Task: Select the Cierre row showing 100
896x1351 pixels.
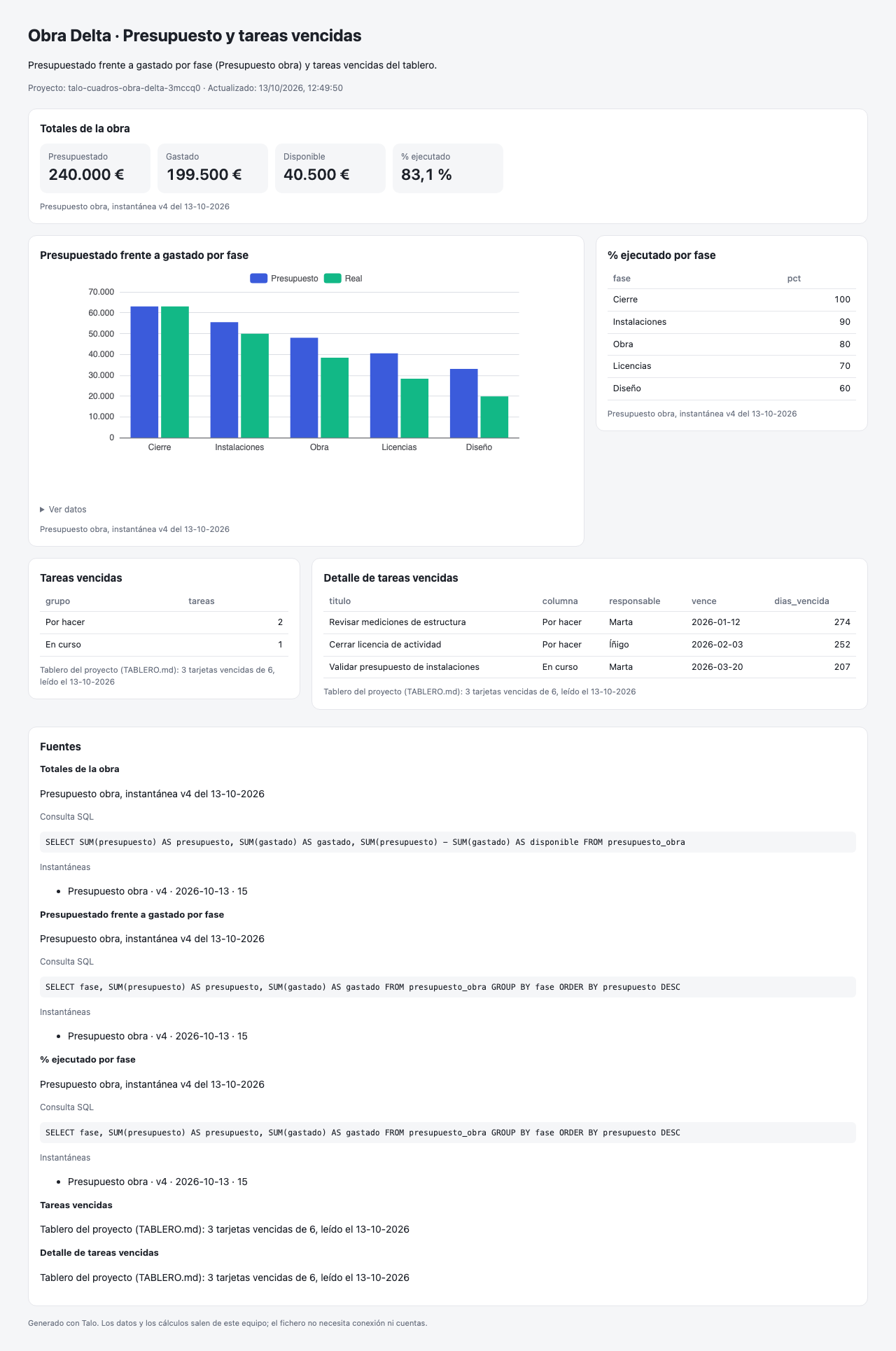Action: point(731,300)
